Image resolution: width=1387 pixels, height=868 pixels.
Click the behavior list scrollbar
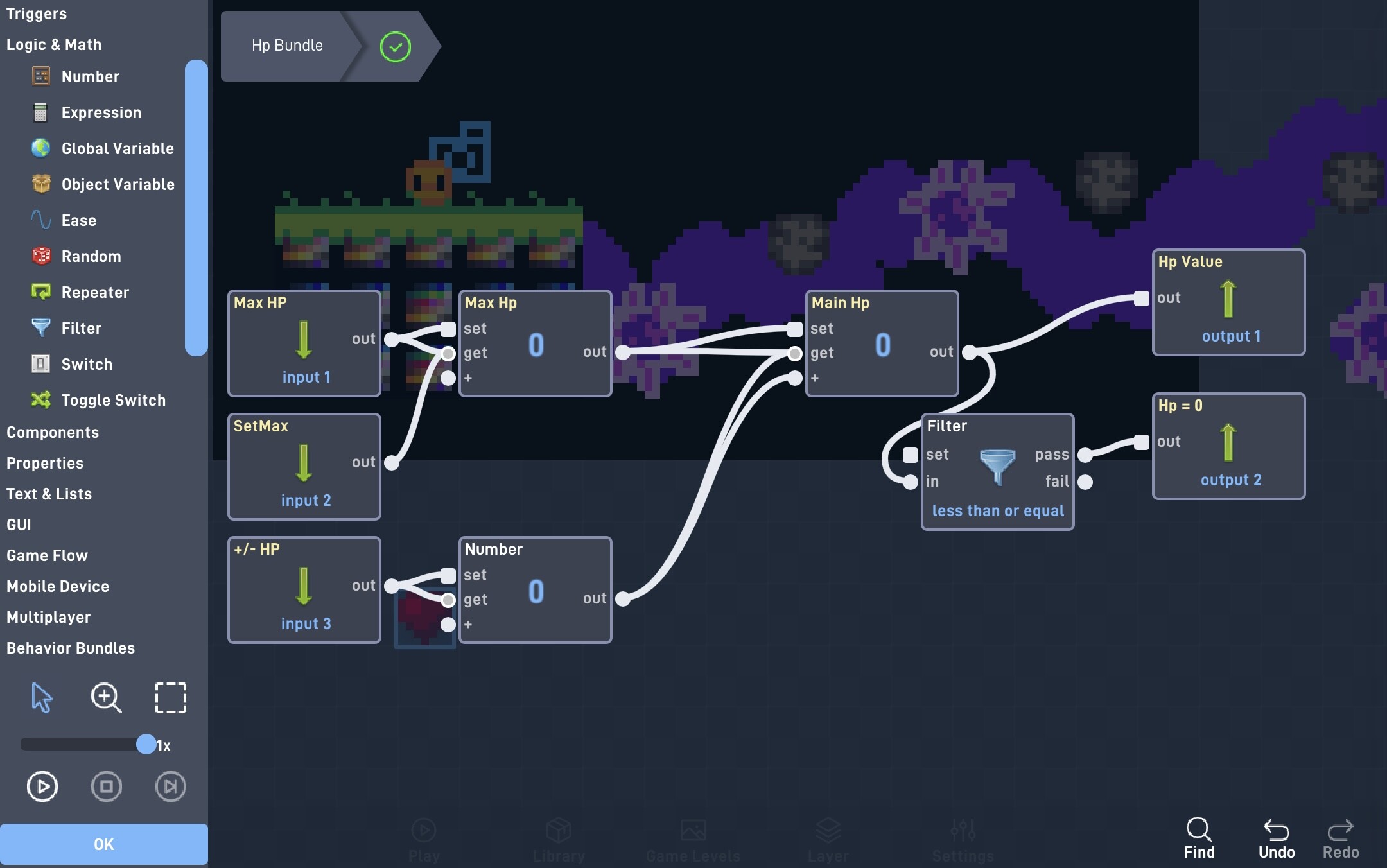click(x=196, y=207)
